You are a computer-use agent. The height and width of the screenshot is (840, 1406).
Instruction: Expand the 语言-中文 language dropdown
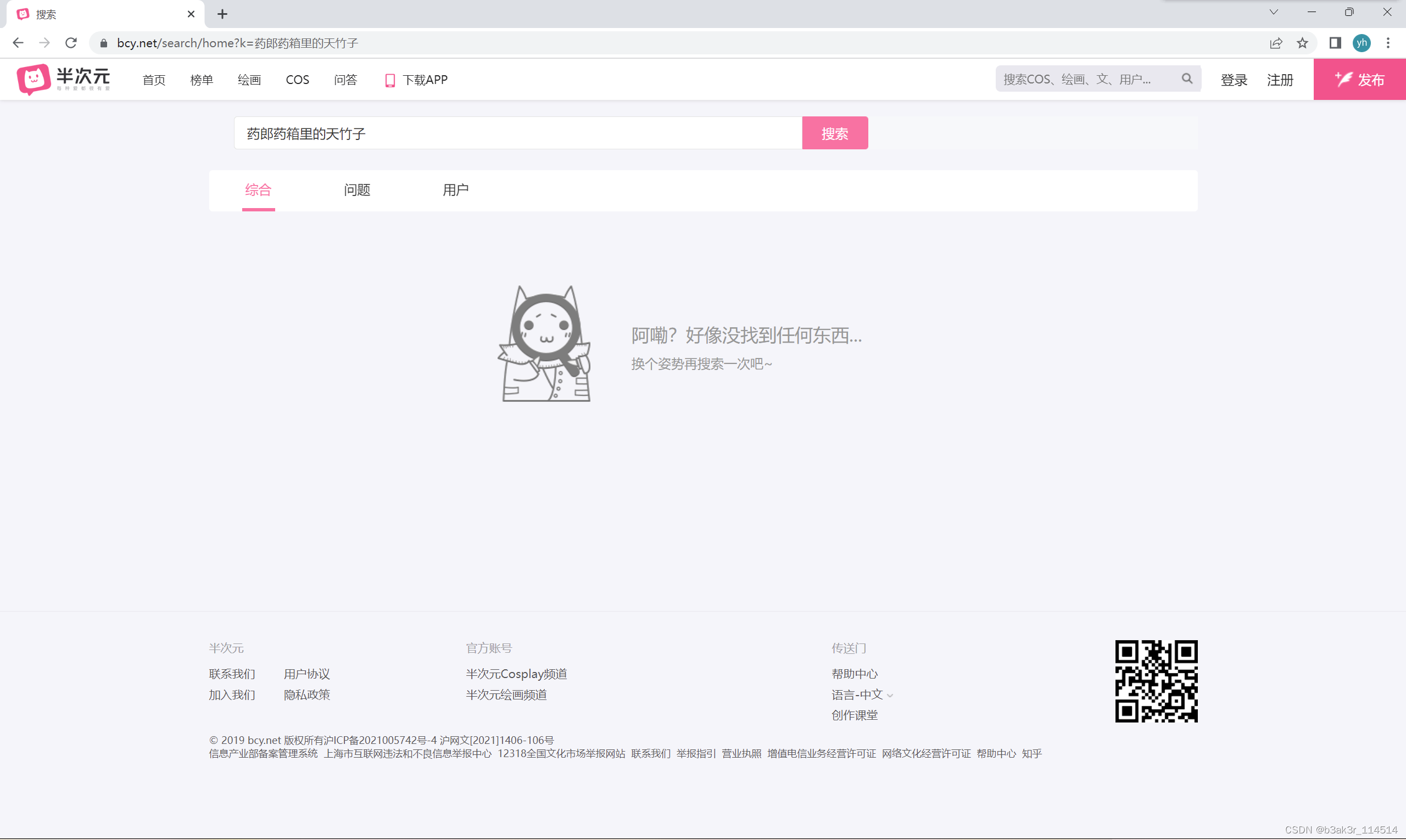890,695
